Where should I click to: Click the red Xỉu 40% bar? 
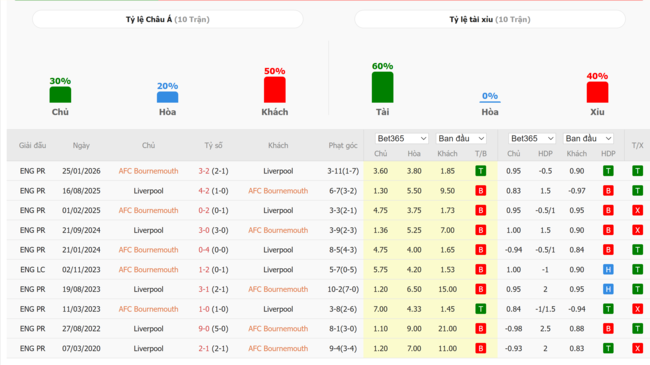(x=597, y=92)
